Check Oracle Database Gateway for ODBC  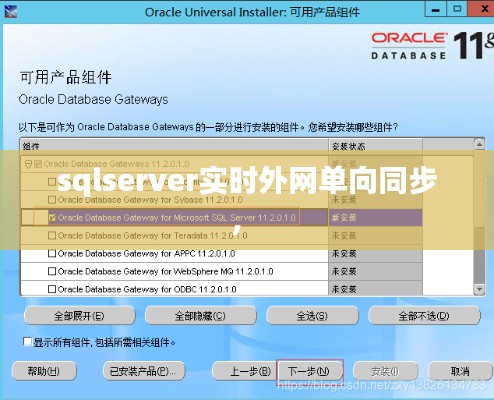(52, 289)
